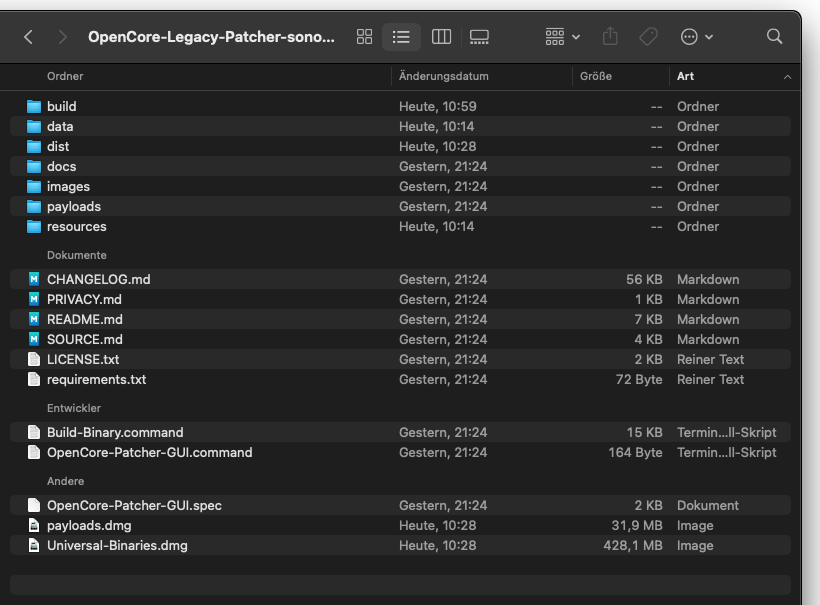This screenshot has height=605, width=820.
Task: Click the Entwickler group heading
Action: [x=74, y=408]
